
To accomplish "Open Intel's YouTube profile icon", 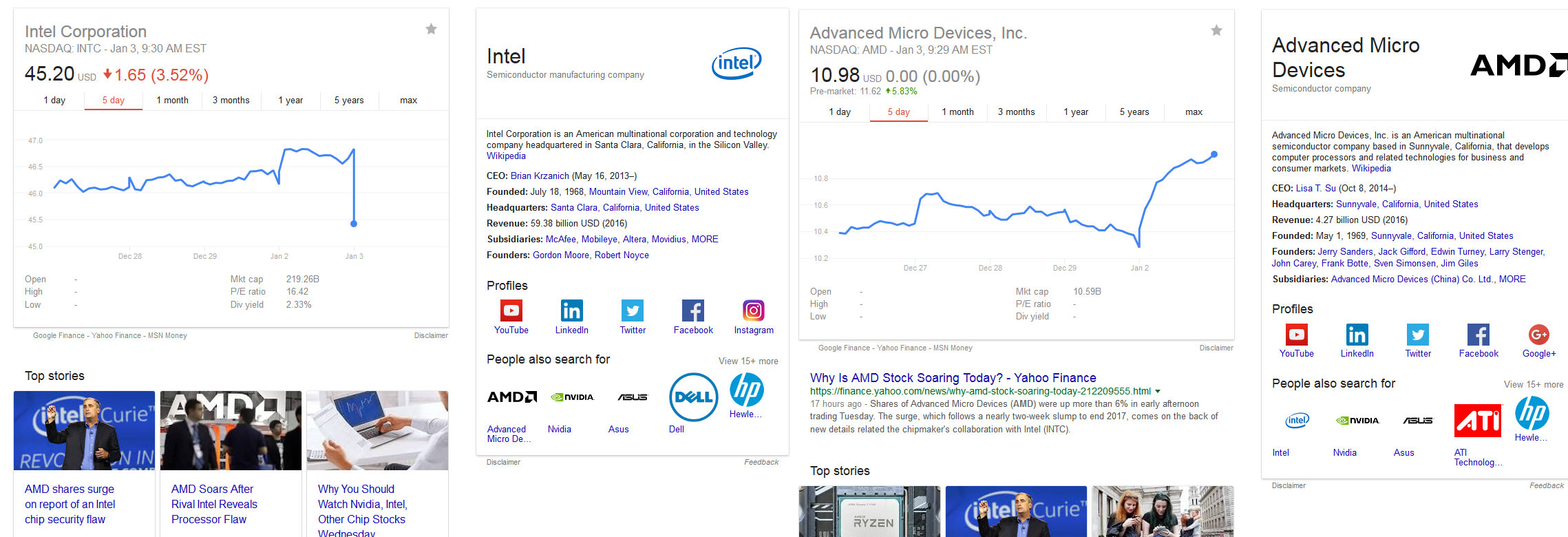I will [x=511, y=310].
